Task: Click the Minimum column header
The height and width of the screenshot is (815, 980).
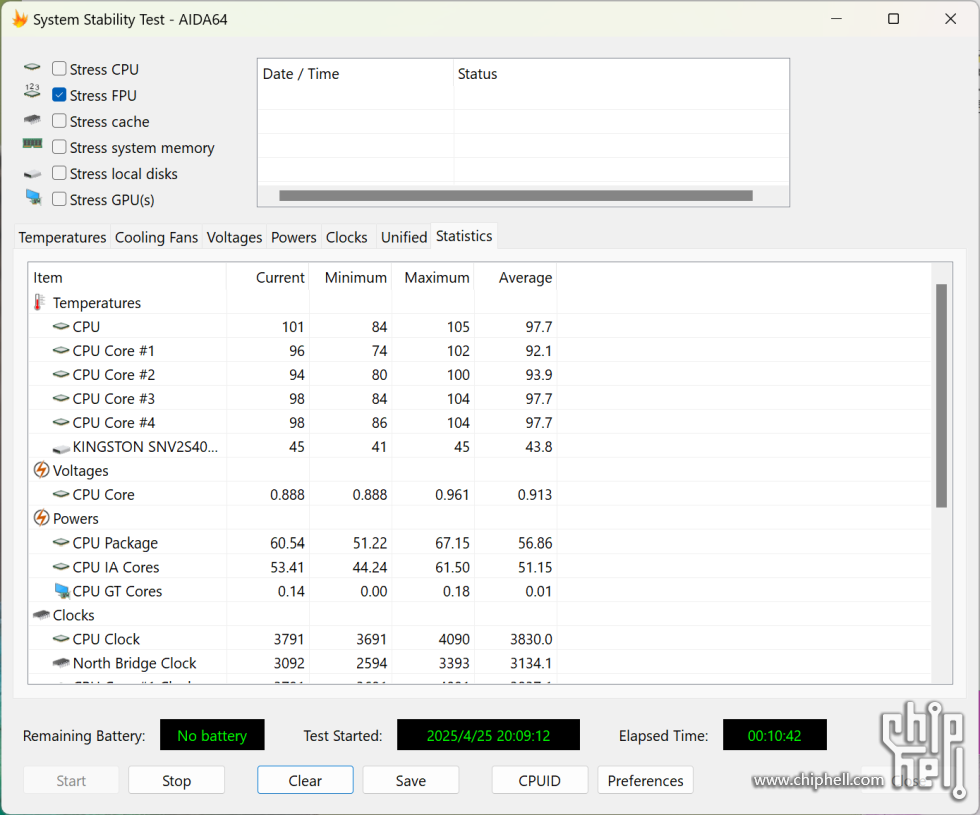Action: click(x=350, y=278)
